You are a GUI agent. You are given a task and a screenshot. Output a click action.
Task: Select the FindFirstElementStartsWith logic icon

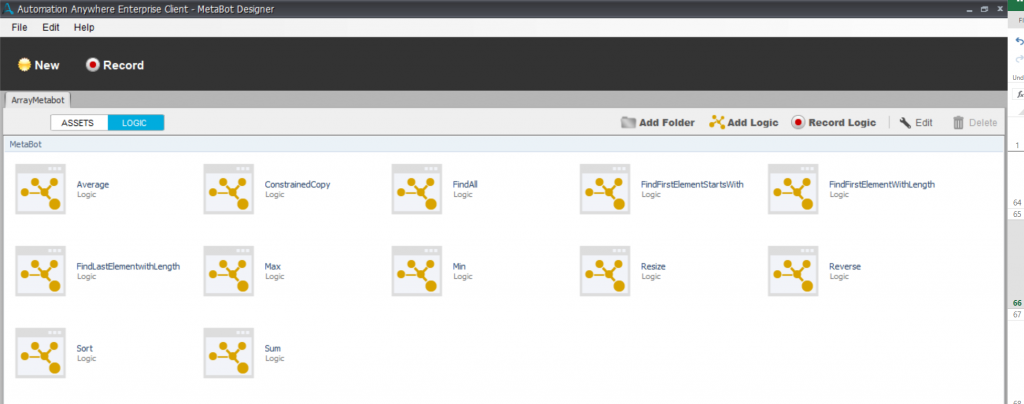point(605,189)
